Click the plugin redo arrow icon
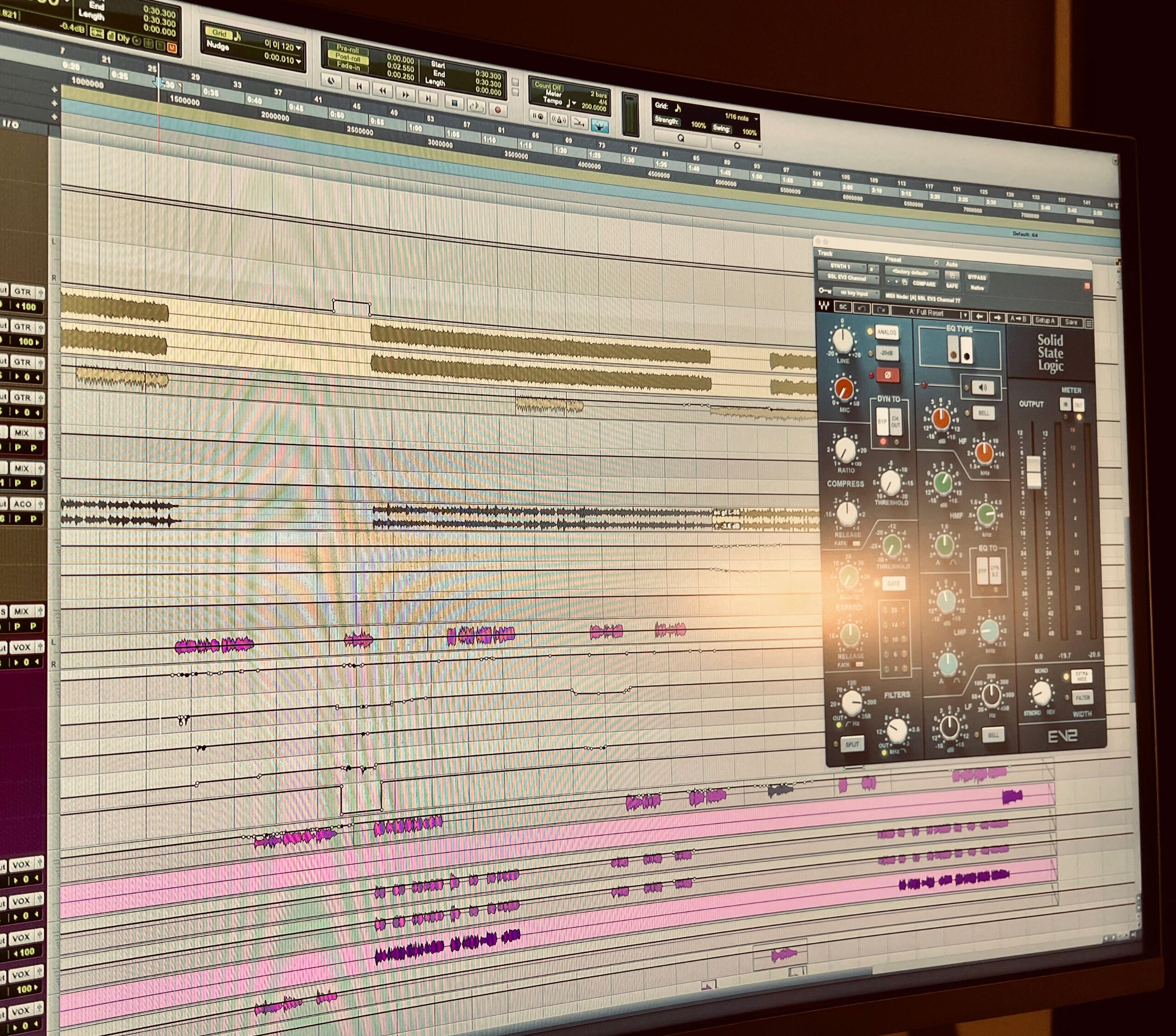This screenshot has width=1176, height=1036. [880, 310]
